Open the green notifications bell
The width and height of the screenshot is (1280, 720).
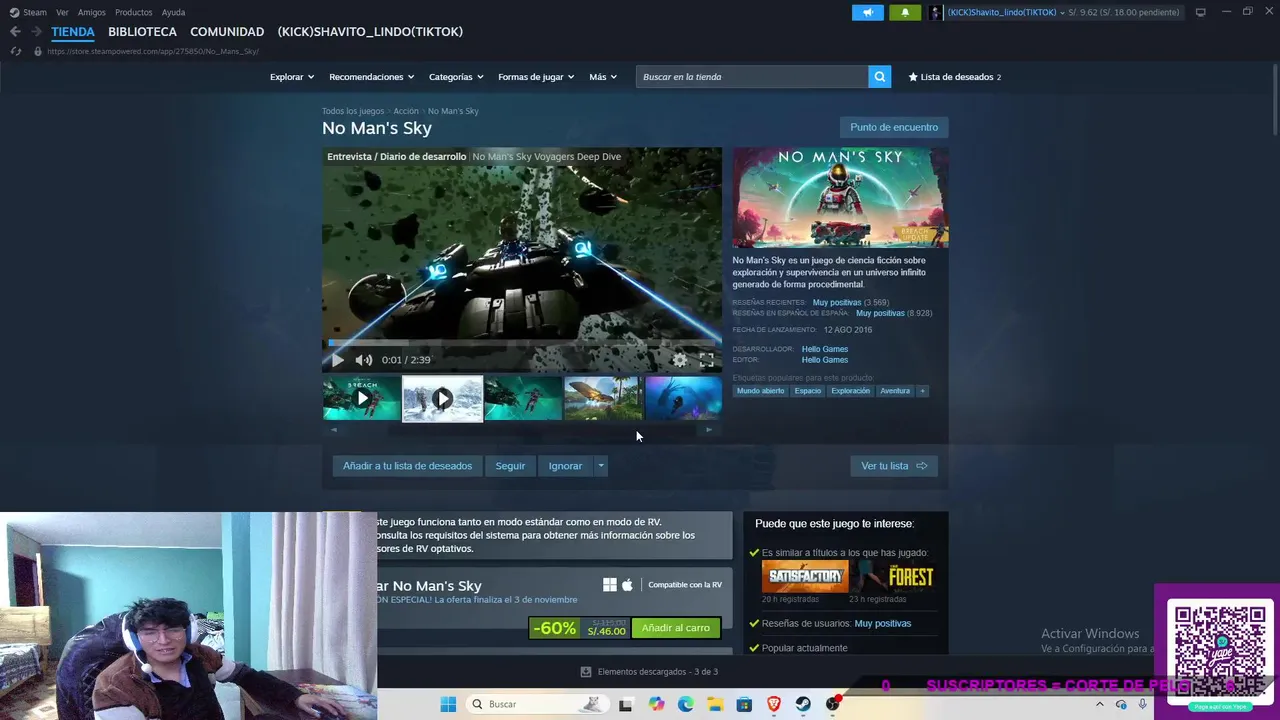(905, 12)
